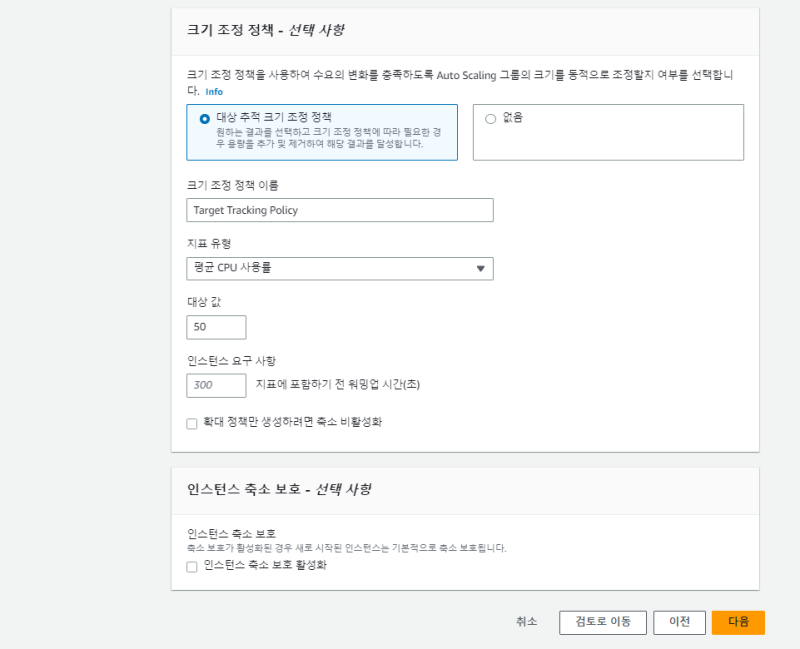The image size is (800, 649).
Task: Click the '인스턴스 축소 보호 - 선택 사항' section heading
Action: point(279,490)
